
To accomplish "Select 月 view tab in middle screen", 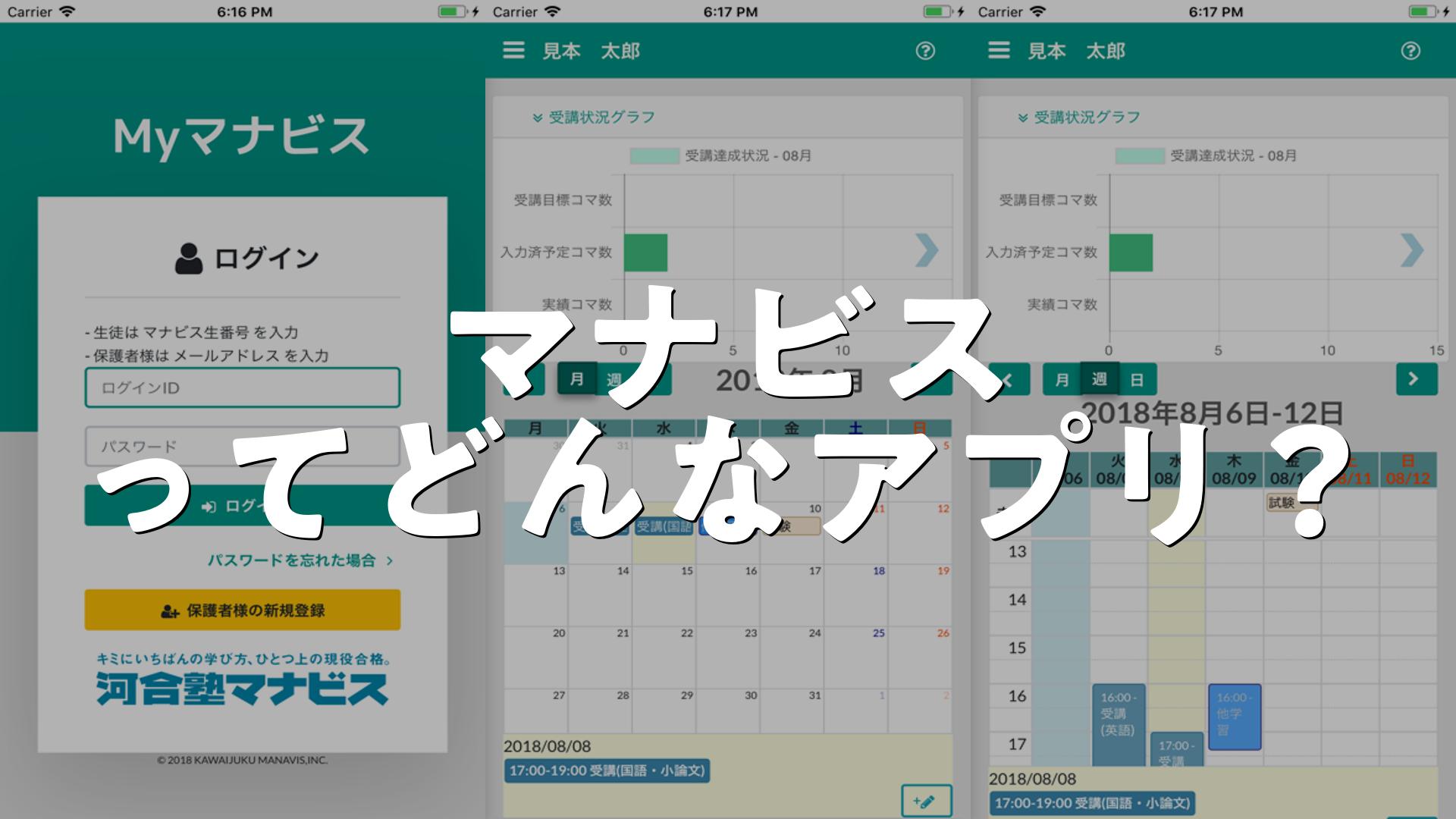I will pyautogui.click(x=577, y=379).
